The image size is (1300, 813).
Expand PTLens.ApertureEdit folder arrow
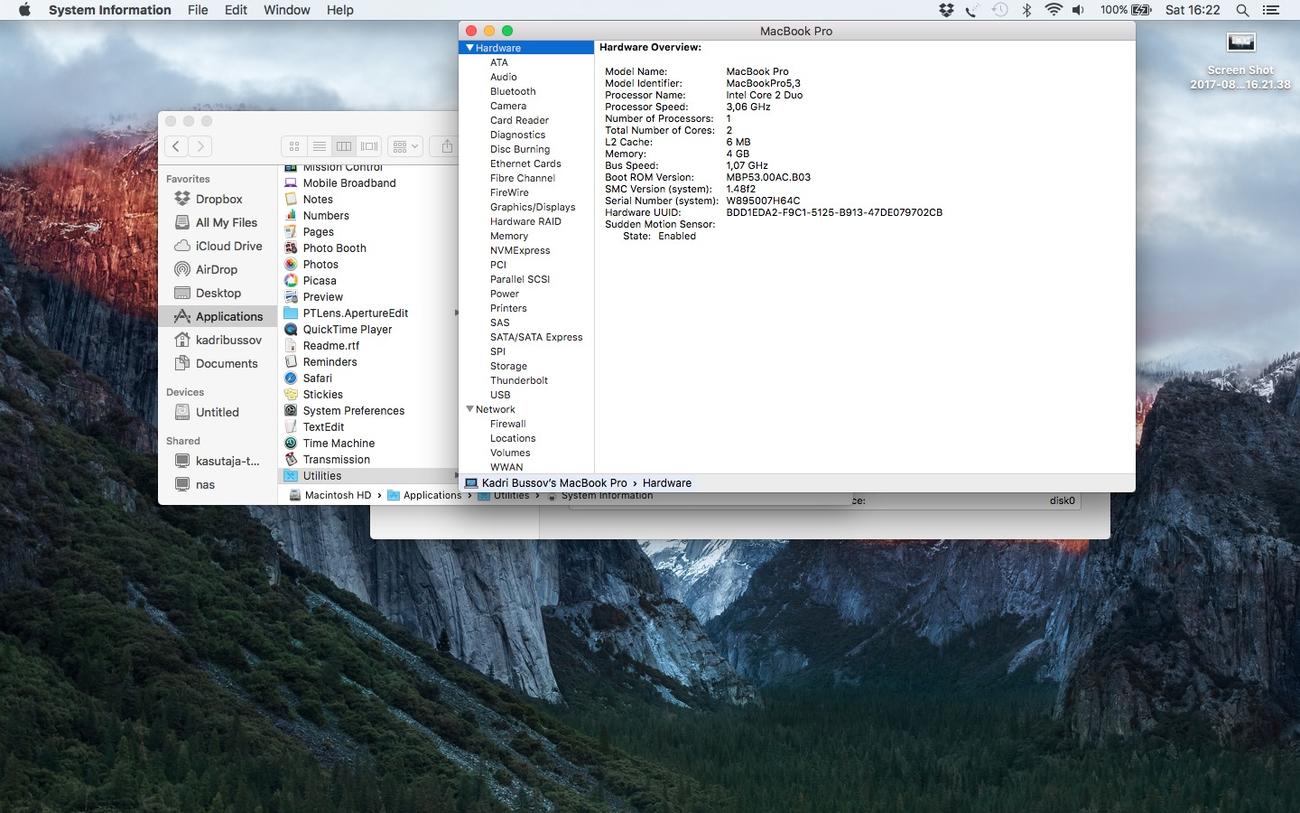coord(455,313)
